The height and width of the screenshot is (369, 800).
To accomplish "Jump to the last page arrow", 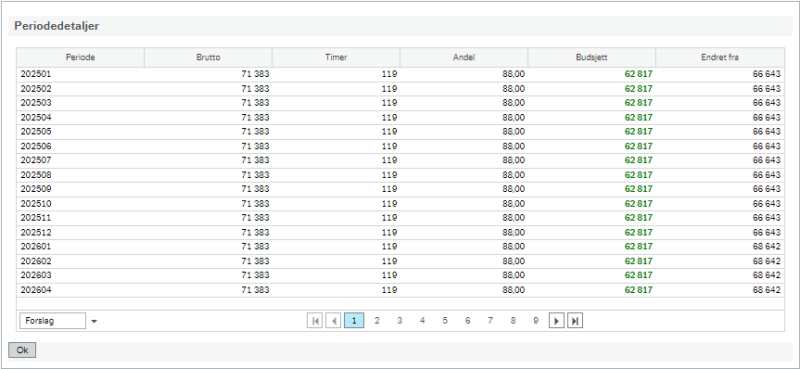I will 575,321.
